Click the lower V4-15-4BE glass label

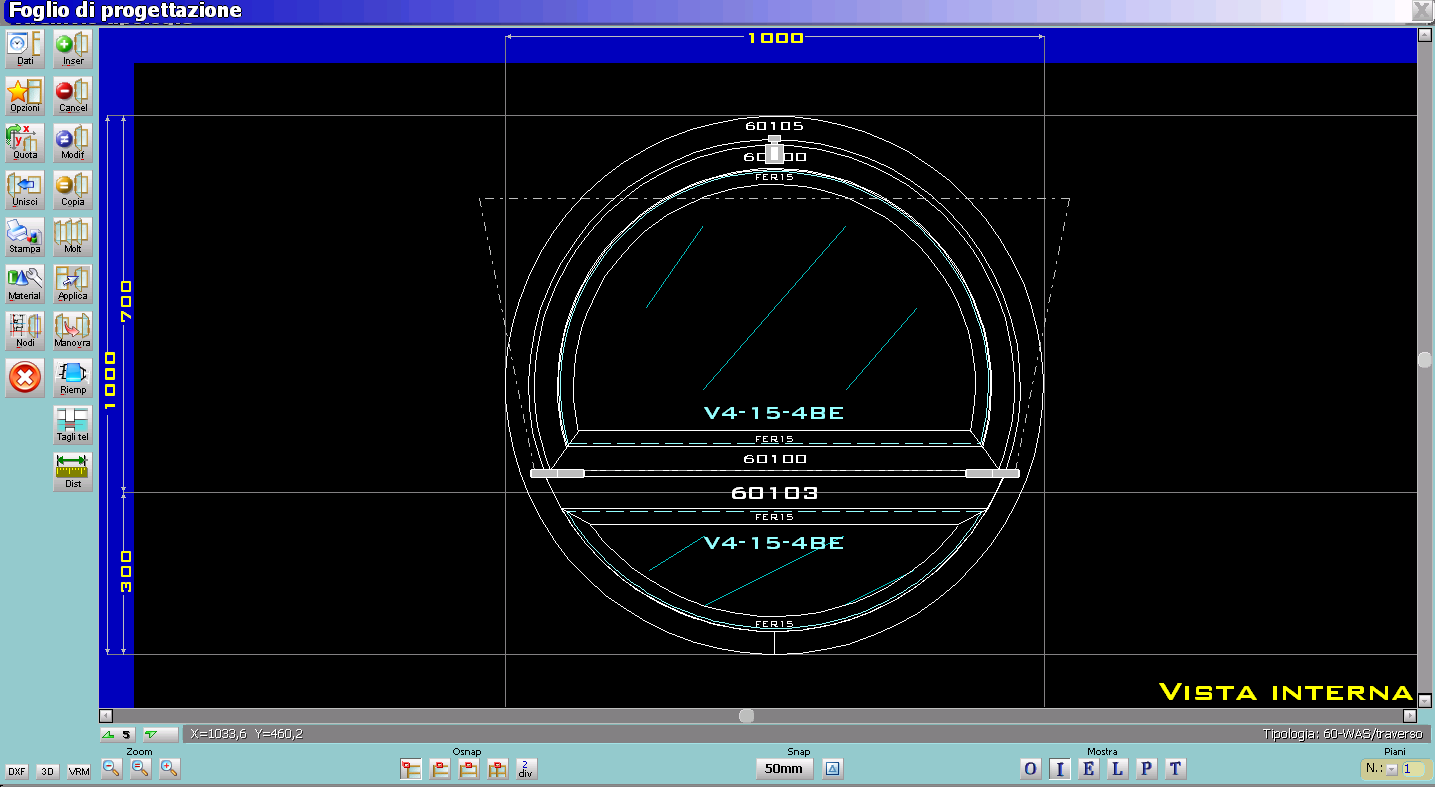click(x=774, y=543)
